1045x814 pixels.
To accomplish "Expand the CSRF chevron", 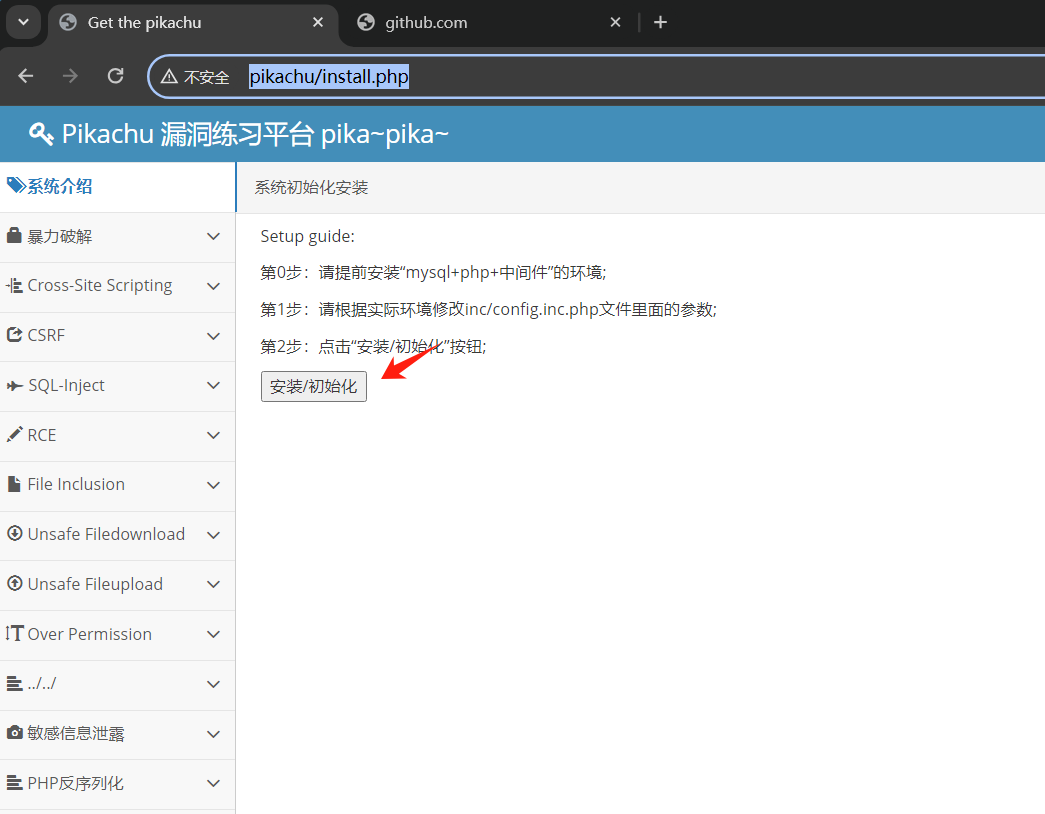I will (213, 336).
